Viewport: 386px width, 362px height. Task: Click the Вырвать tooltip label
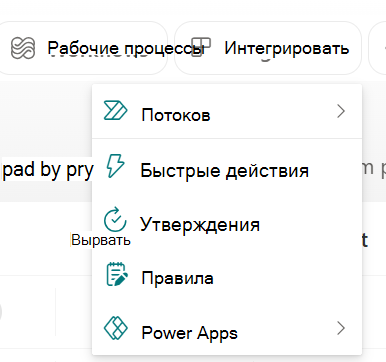point(100,240)
